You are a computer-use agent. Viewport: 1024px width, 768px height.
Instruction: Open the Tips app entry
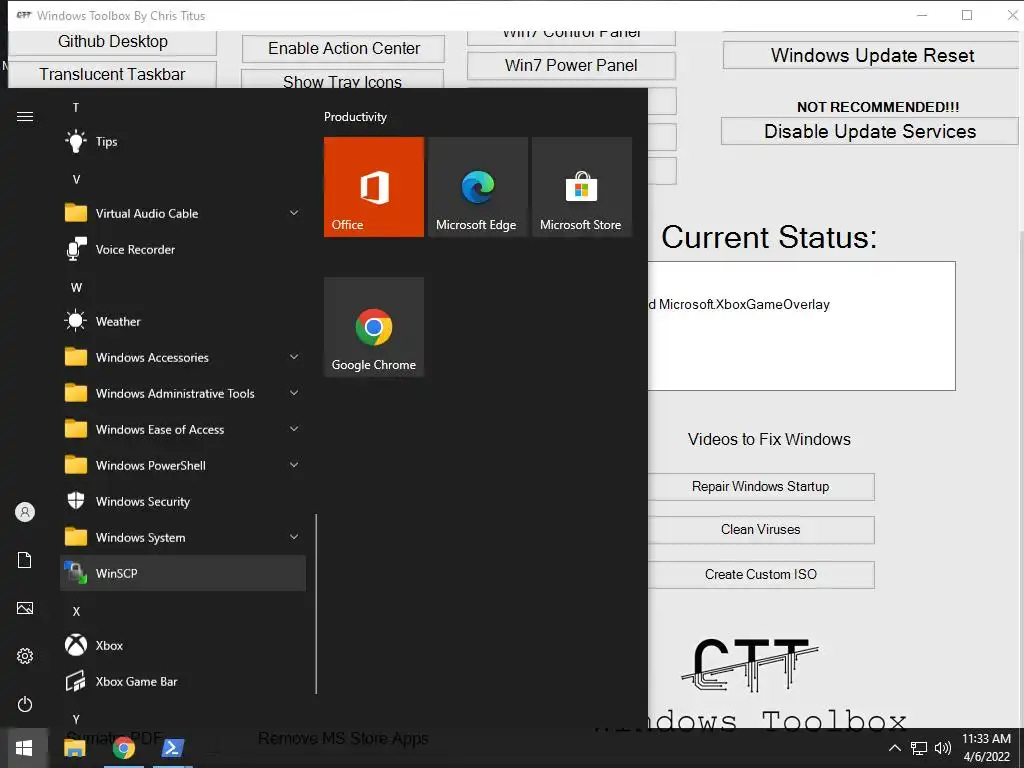(182, 142)
